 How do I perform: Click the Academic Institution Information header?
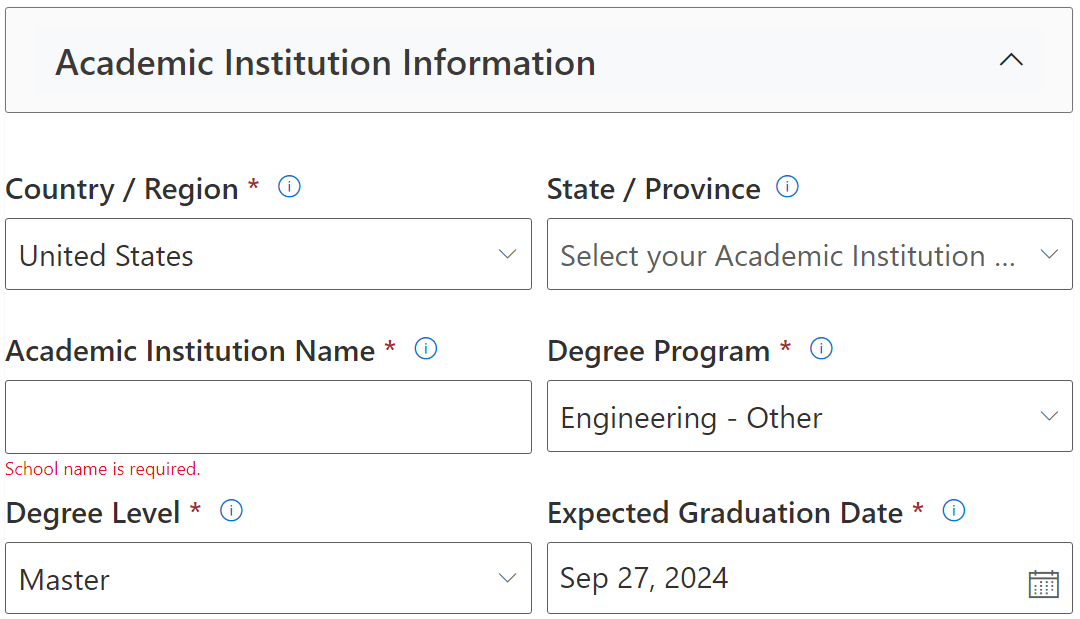[325, 62]
